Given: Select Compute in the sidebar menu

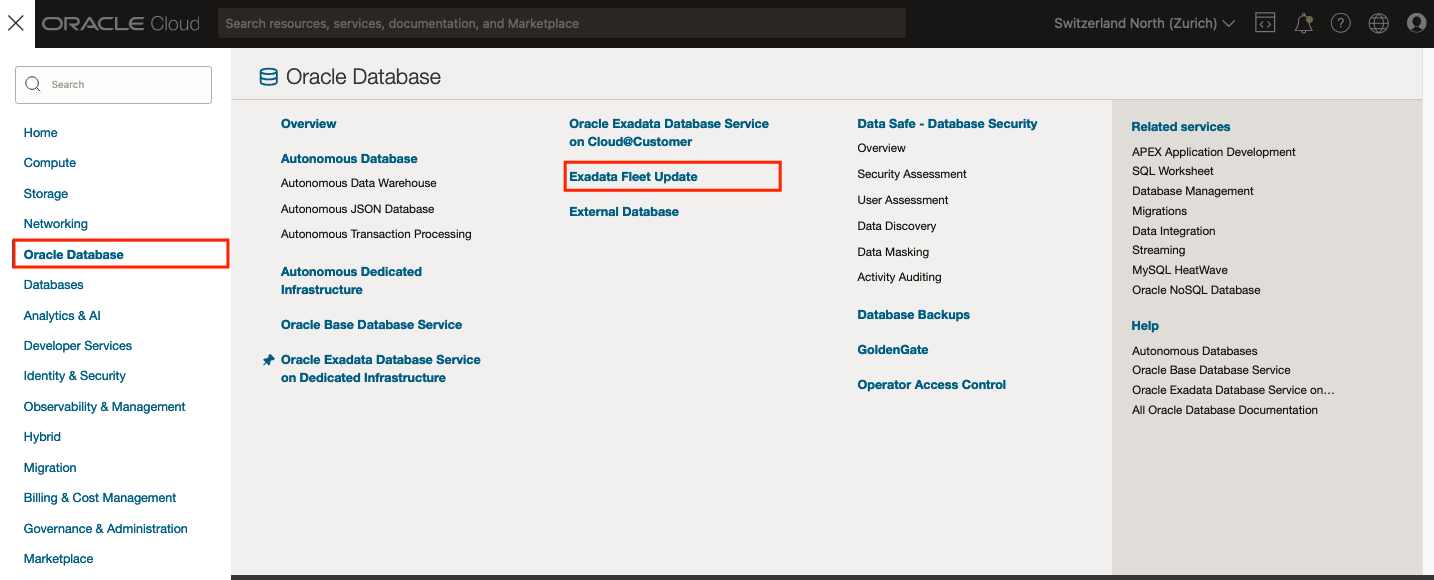Looking at the screenshot, I should [x=49, y=162].
